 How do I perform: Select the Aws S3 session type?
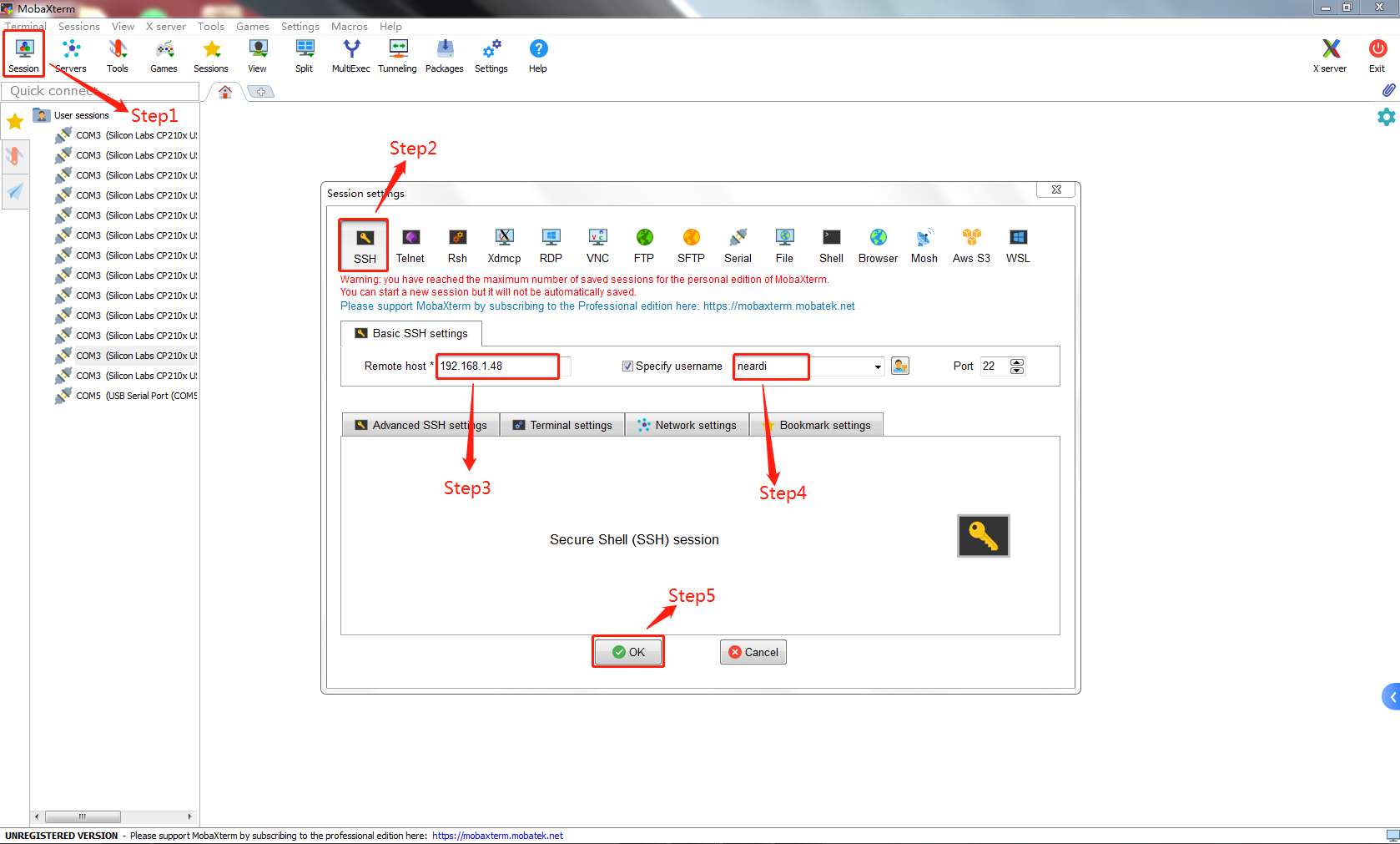pyautogui.click(x=971, y=245)
